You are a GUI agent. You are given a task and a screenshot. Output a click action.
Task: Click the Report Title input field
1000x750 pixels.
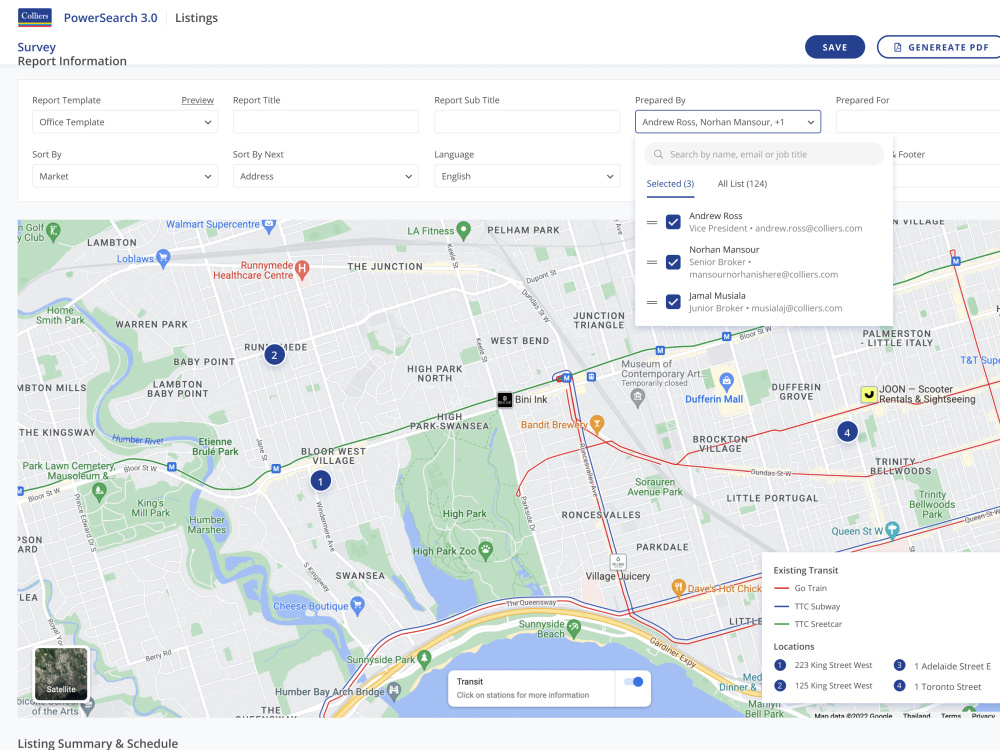326,122
